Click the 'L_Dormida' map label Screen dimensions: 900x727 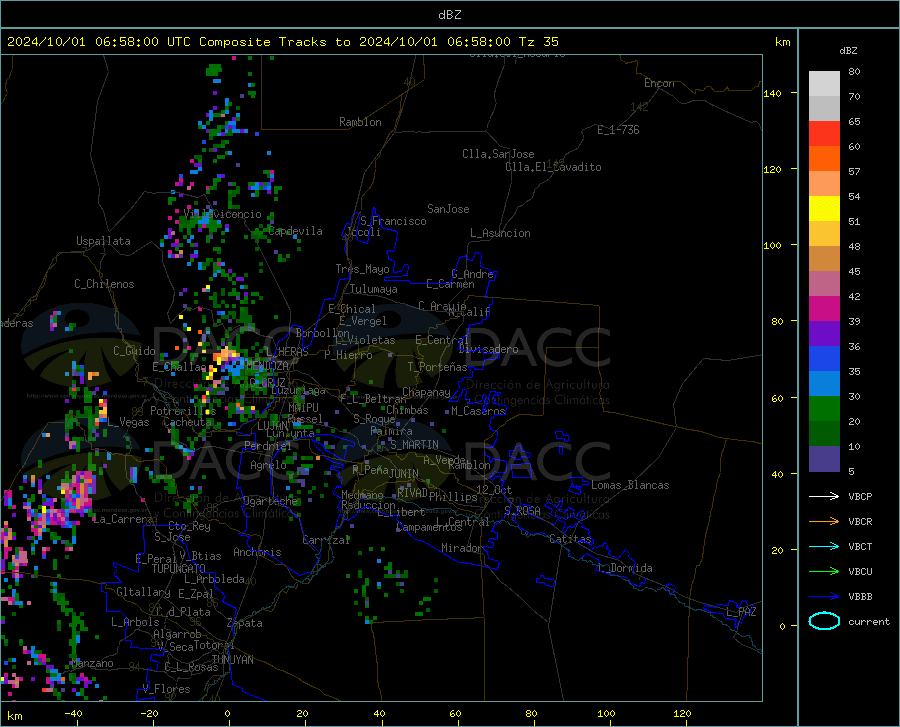click(x=625, y=568)
